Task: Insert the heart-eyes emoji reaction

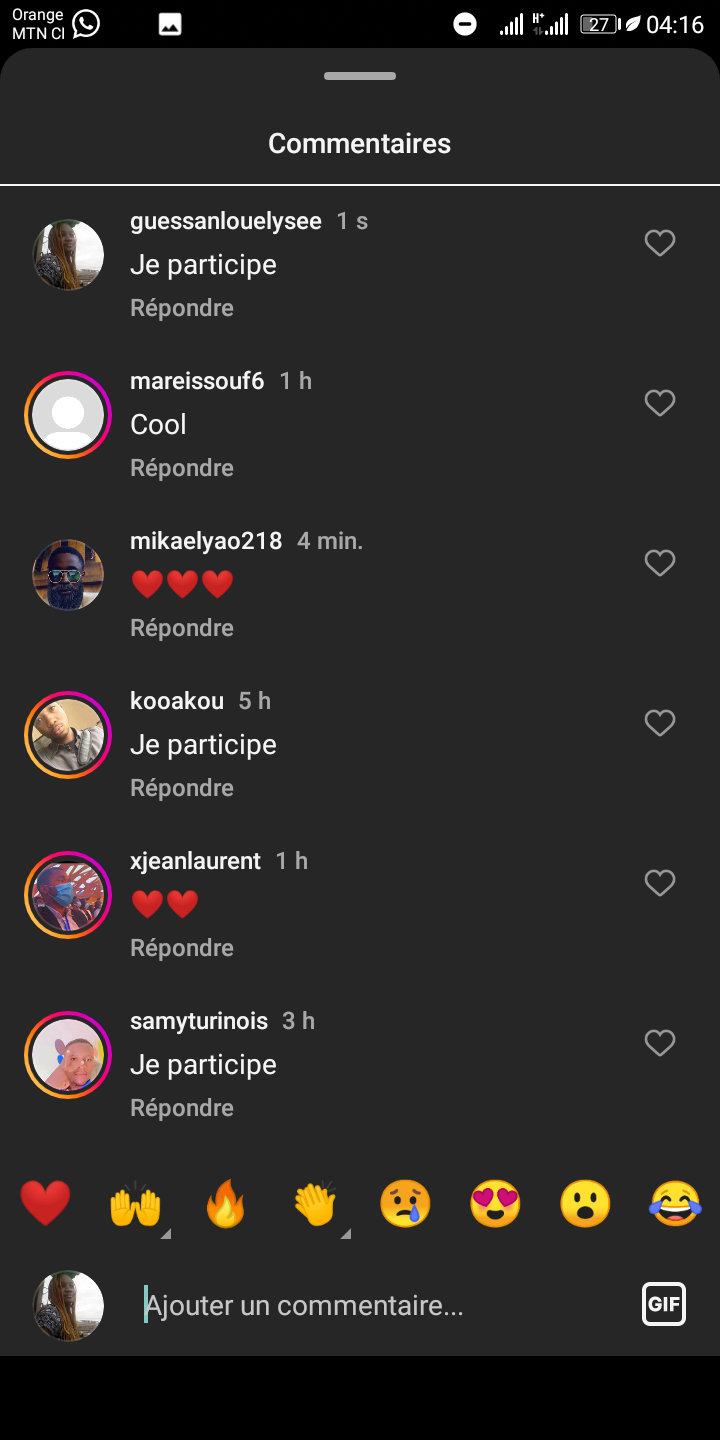Action: click(x=495, y=1203)
